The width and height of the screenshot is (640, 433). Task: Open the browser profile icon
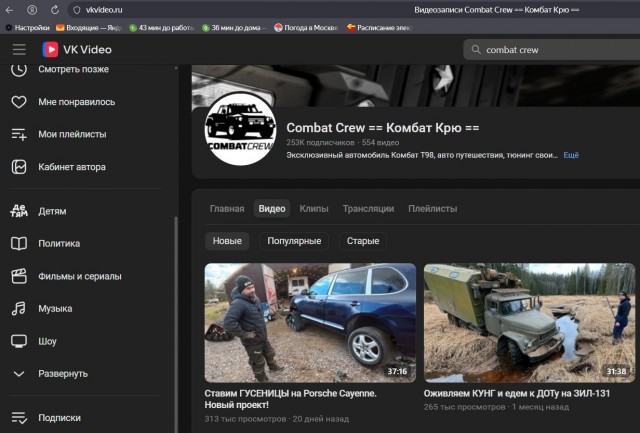pyautogui.click(x=32, y=10)
